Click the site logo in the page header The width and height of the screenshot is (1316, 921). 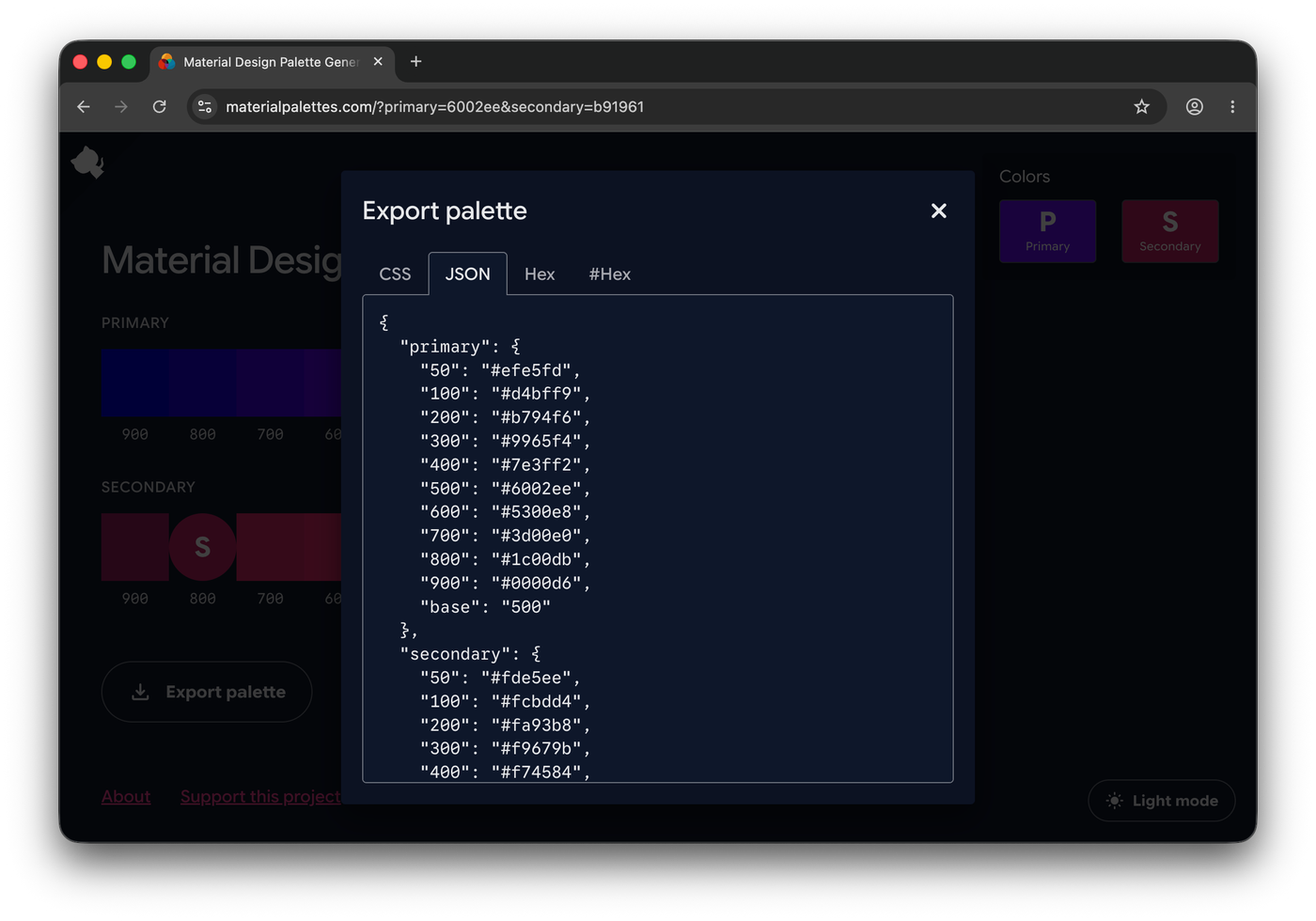(x=87, y=163)
